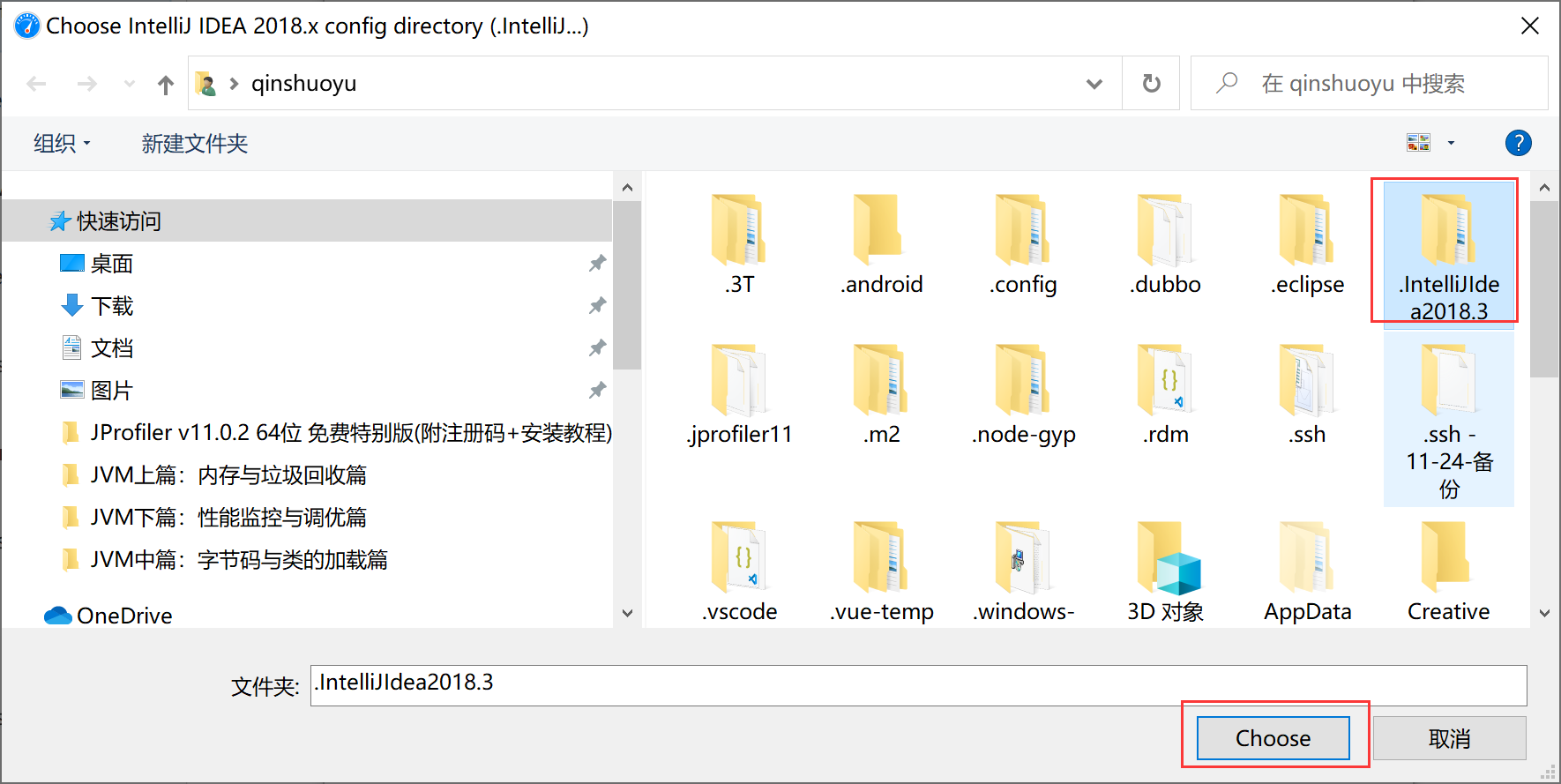Open the help question mark
The height and width of the screenshot is (784, 1561).
pos(1518,143)
